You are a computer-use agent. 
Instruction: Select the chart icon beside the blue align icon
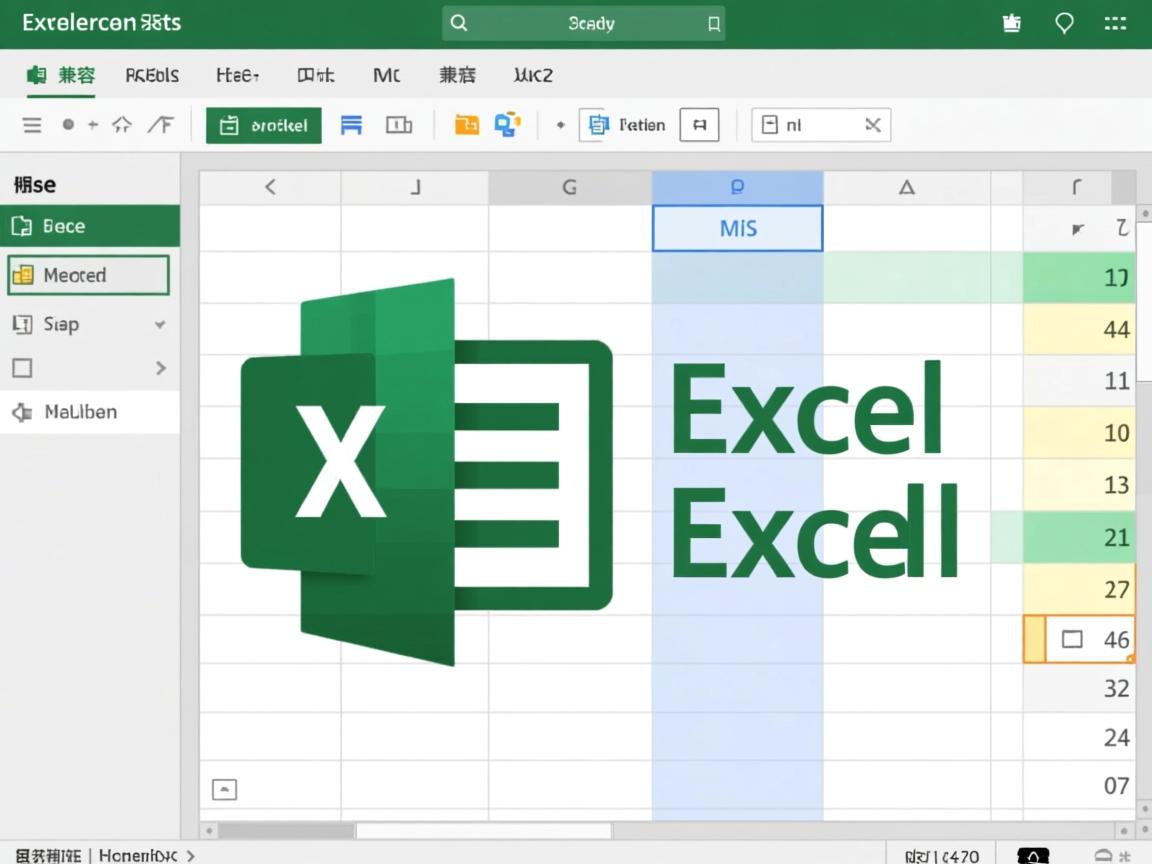400,125
